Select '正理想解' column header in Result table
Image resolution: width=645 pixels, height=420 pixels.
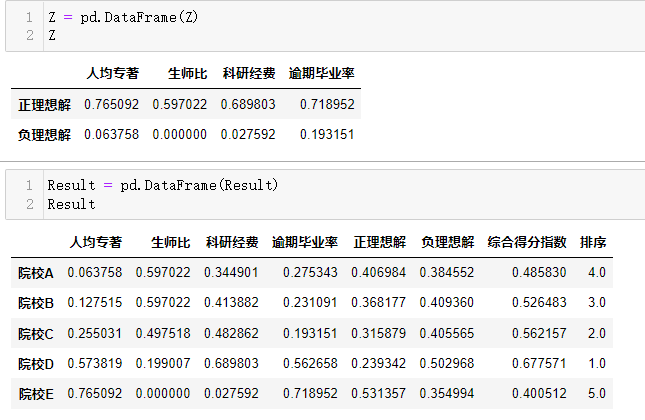(x=380, y=242)
